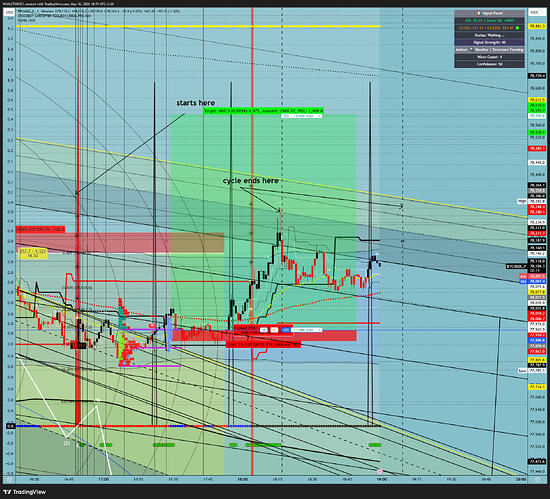Open the USDC selector at top left

coord(10,12)
